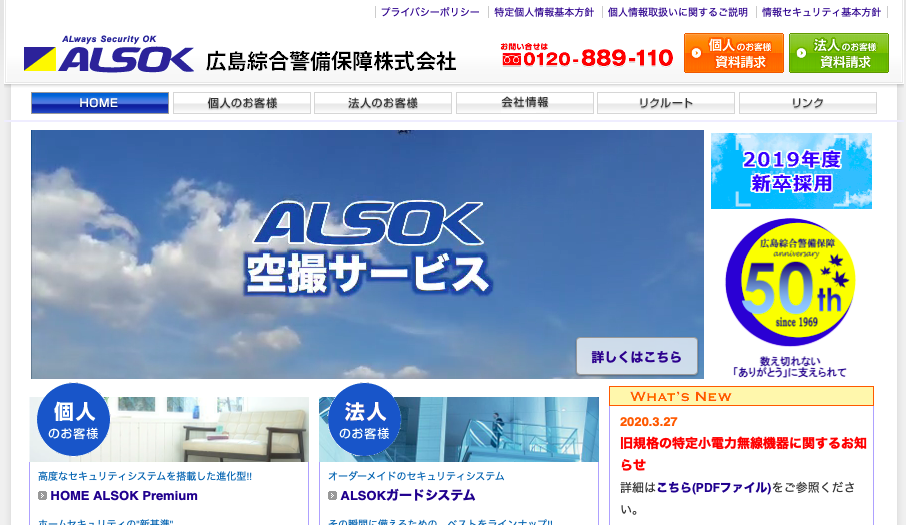Screen dimensions: 906x525
Task: Click the free-dial icon beside 0120-889-110
Action: (511, 59)
